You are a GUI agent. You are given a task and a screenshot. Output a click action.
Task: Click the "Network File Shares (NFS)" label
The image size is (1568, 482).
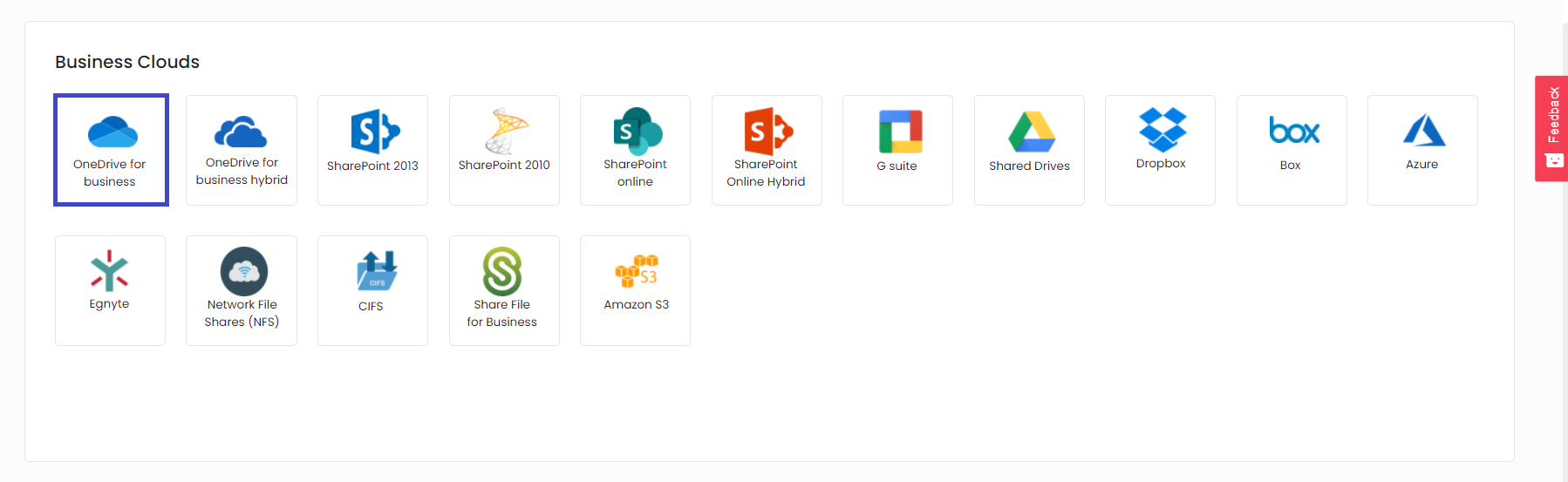242,313
